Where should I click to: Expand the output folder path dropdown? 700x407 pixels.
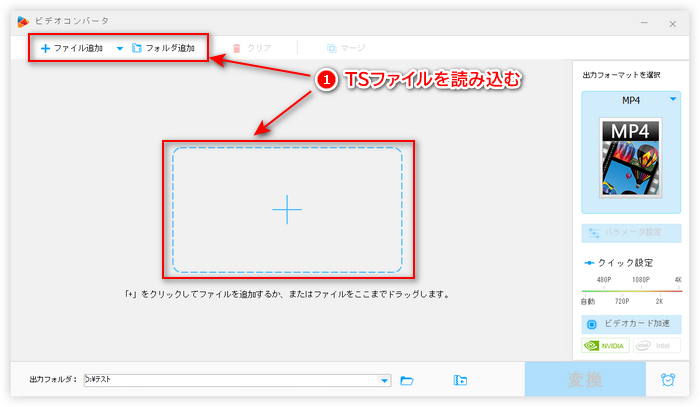(x=385, y=380)
